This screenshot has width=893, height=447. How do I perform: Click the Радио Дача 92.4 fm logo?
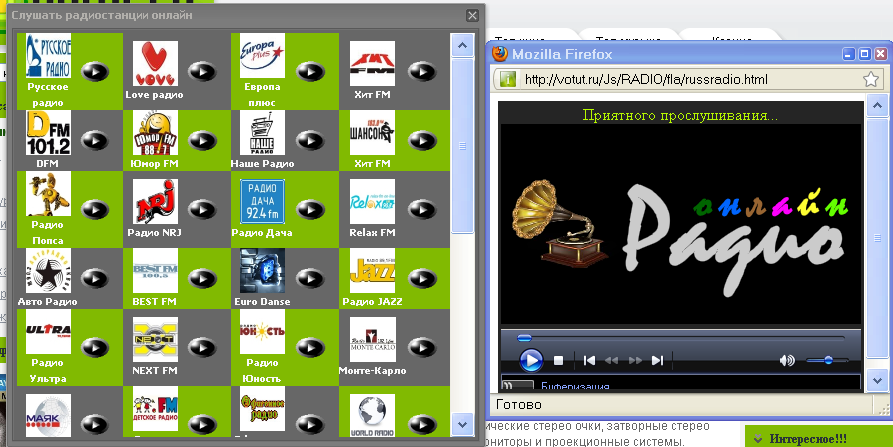[x=263, y=202]
